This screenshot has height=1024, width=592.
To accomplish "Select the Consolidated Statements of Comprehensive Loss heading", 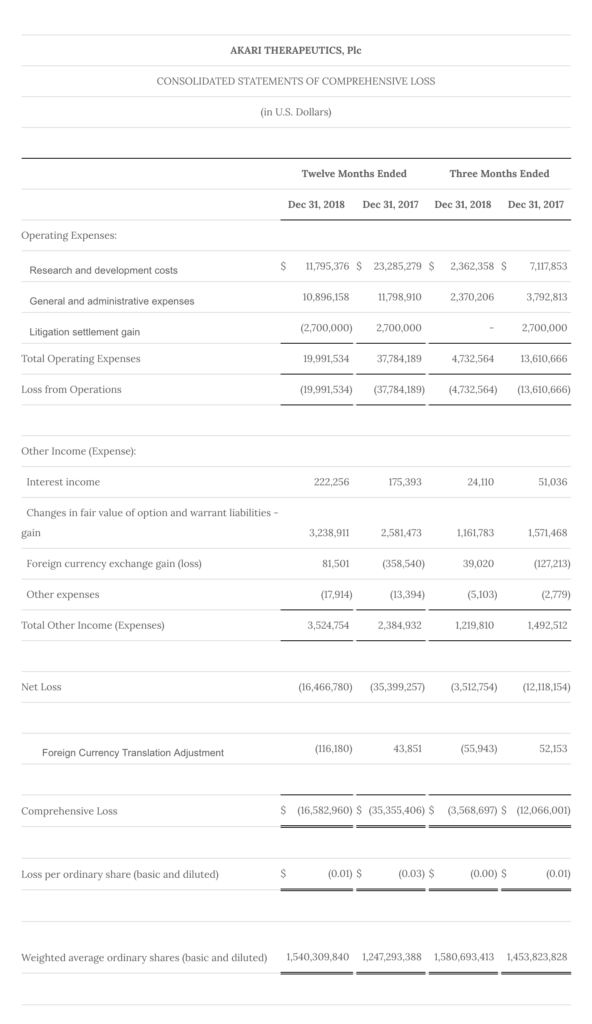I will [x=295, y=81].
